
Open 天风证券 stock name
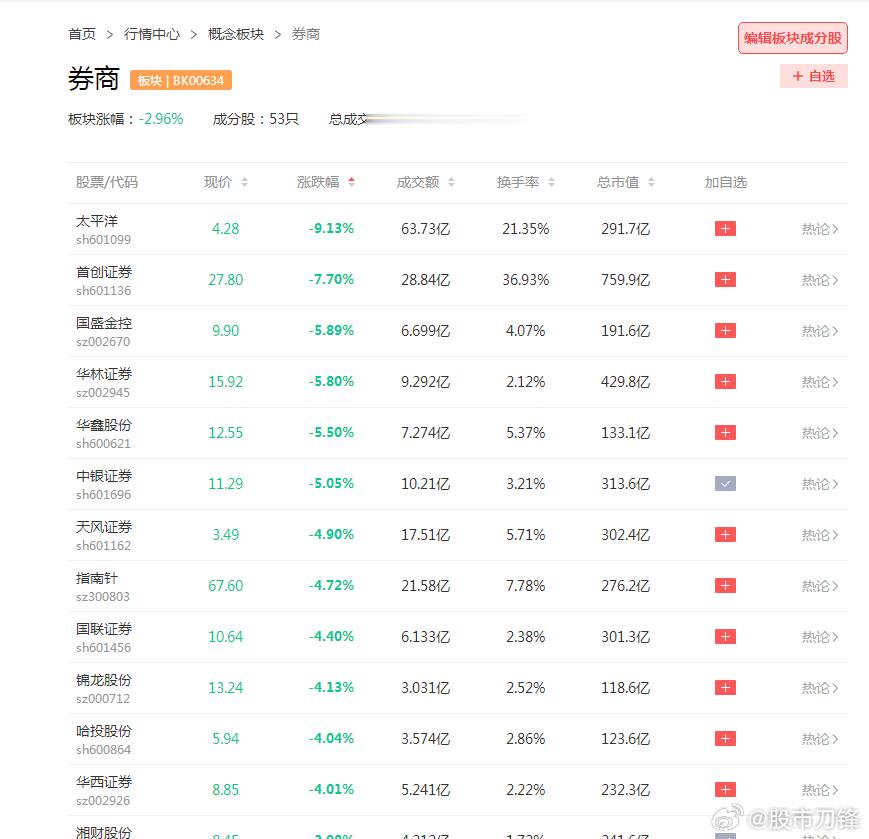(x=104, y=526)
